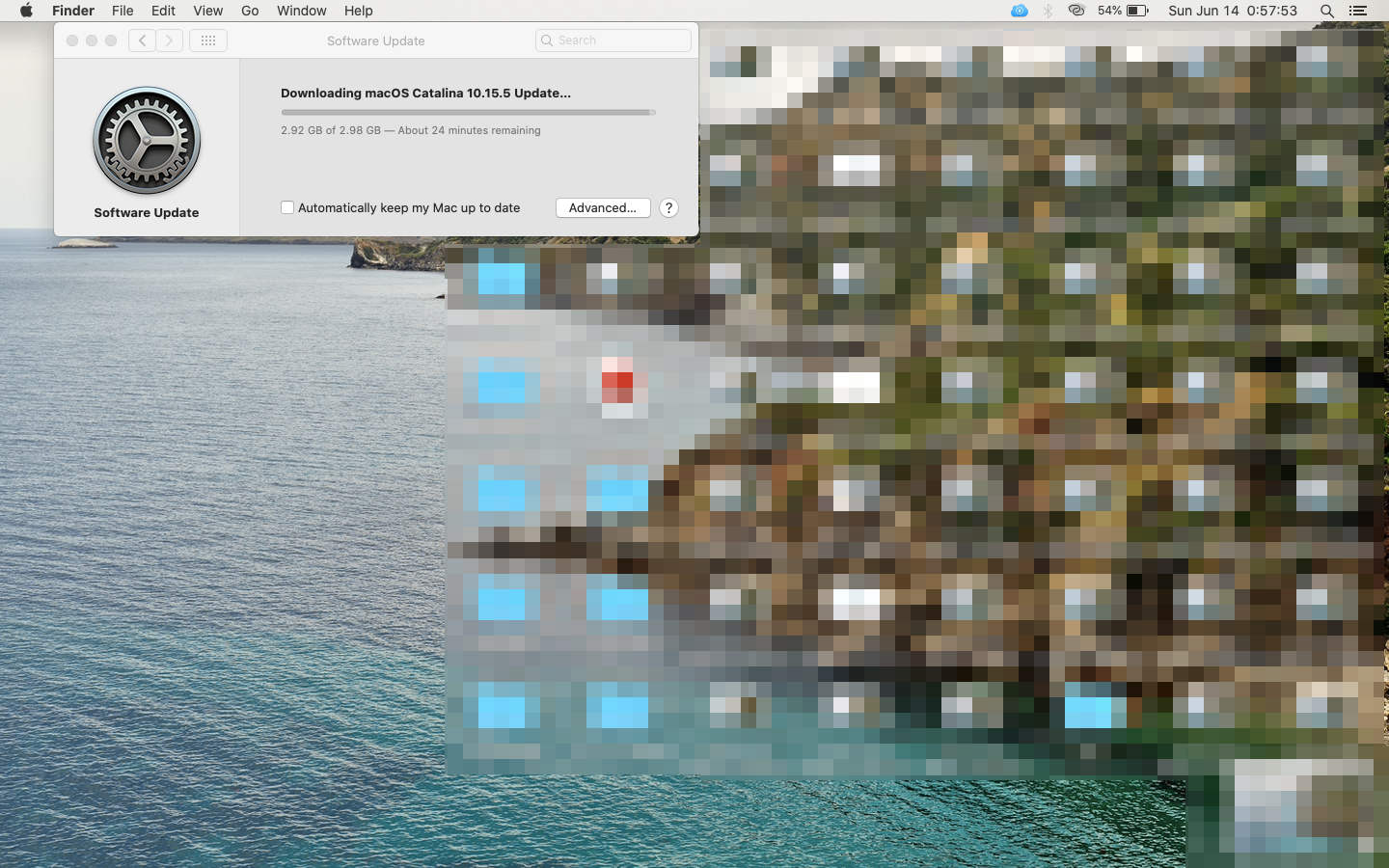Viewport: 1389px width, 868px height.
Task: Click the Software Update gear icon
Action: (147, 141)
